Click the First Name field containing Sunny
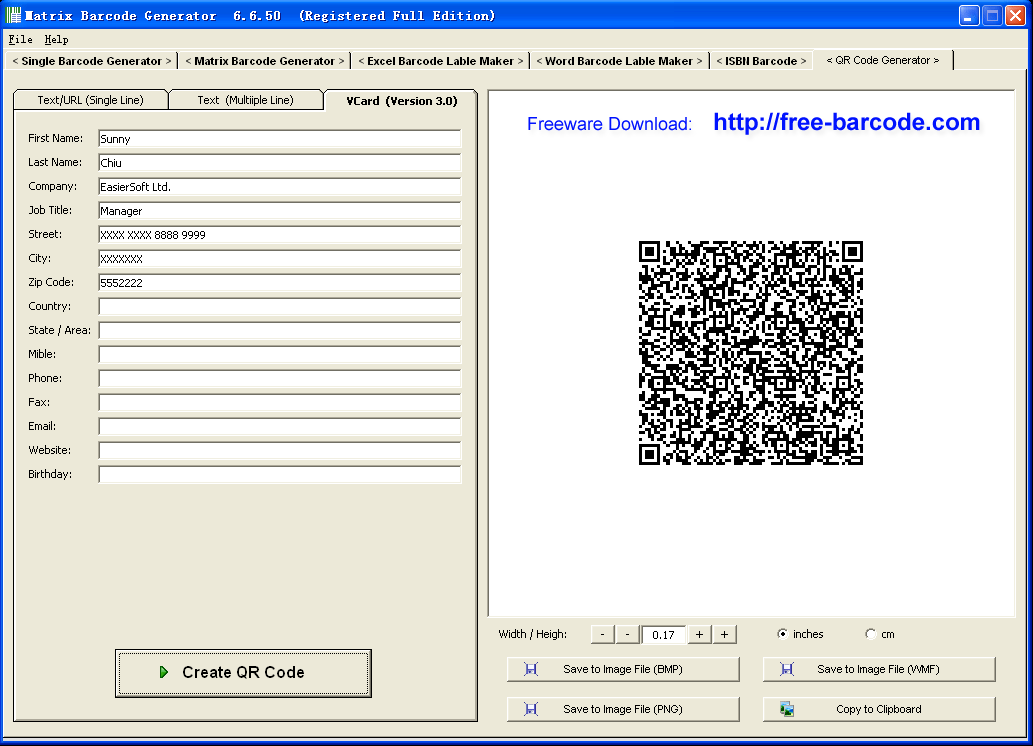The width and height of the screenshot is (1033, 746). (279, 138)
